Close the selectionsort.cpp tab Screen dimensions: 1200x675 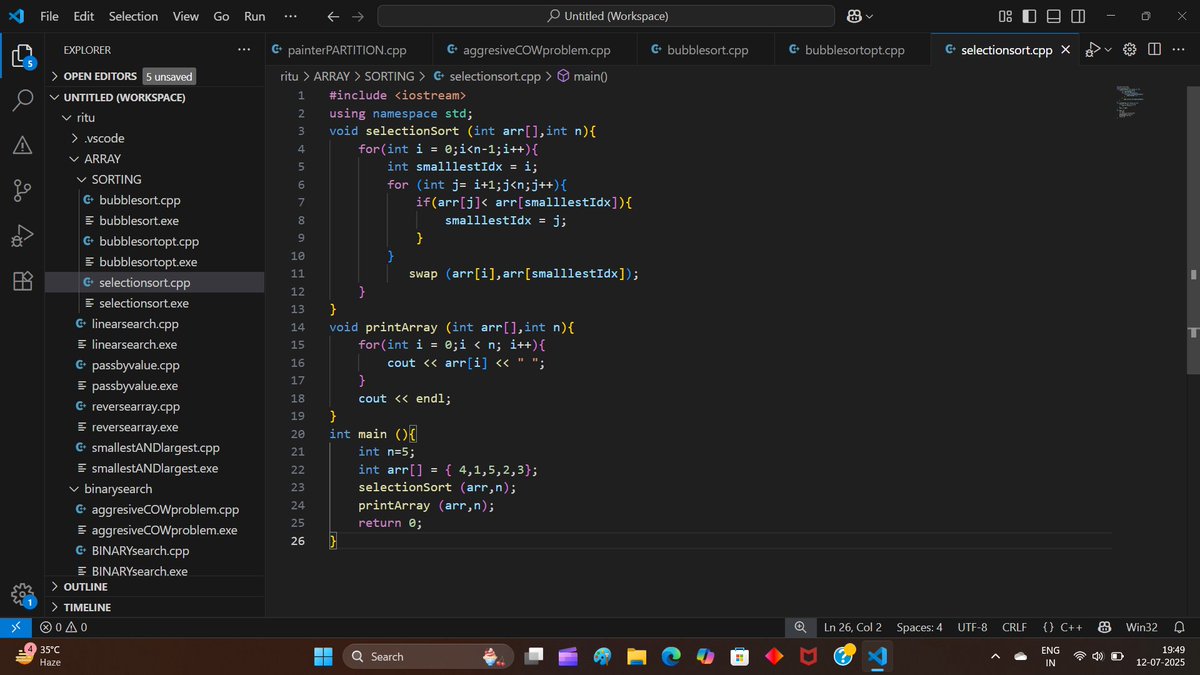[x=1066, y=49]
